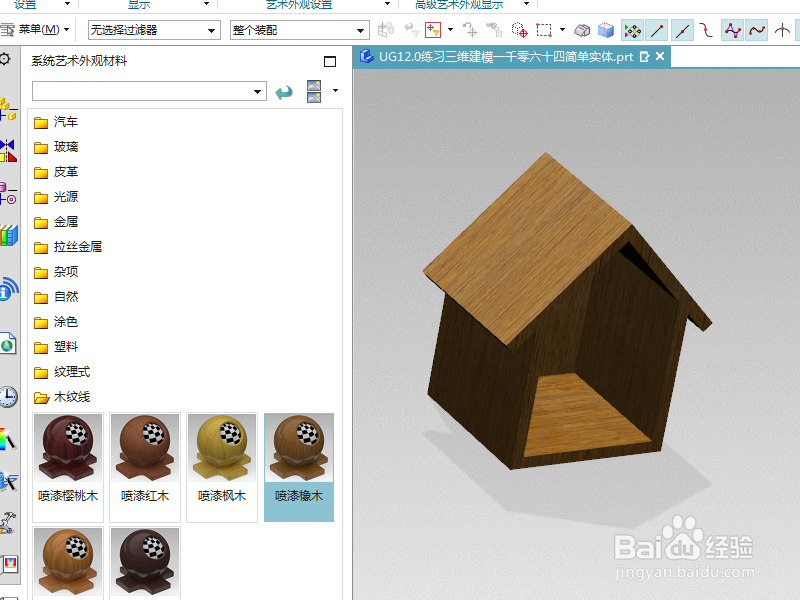Open the 皮革 material folder
This screenshot has width=800, height=600.
pos(56,172)
